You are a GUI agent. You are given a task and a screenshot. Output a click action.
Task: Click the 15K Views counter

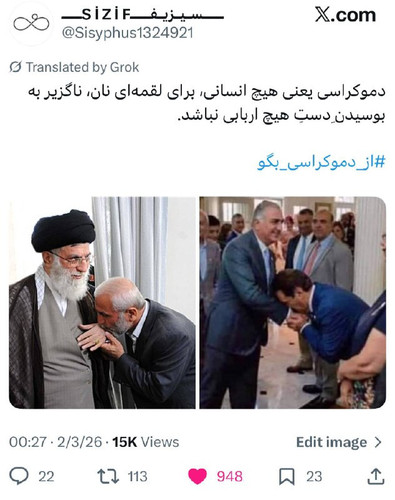pyautogui.click(x=146, y=442)
